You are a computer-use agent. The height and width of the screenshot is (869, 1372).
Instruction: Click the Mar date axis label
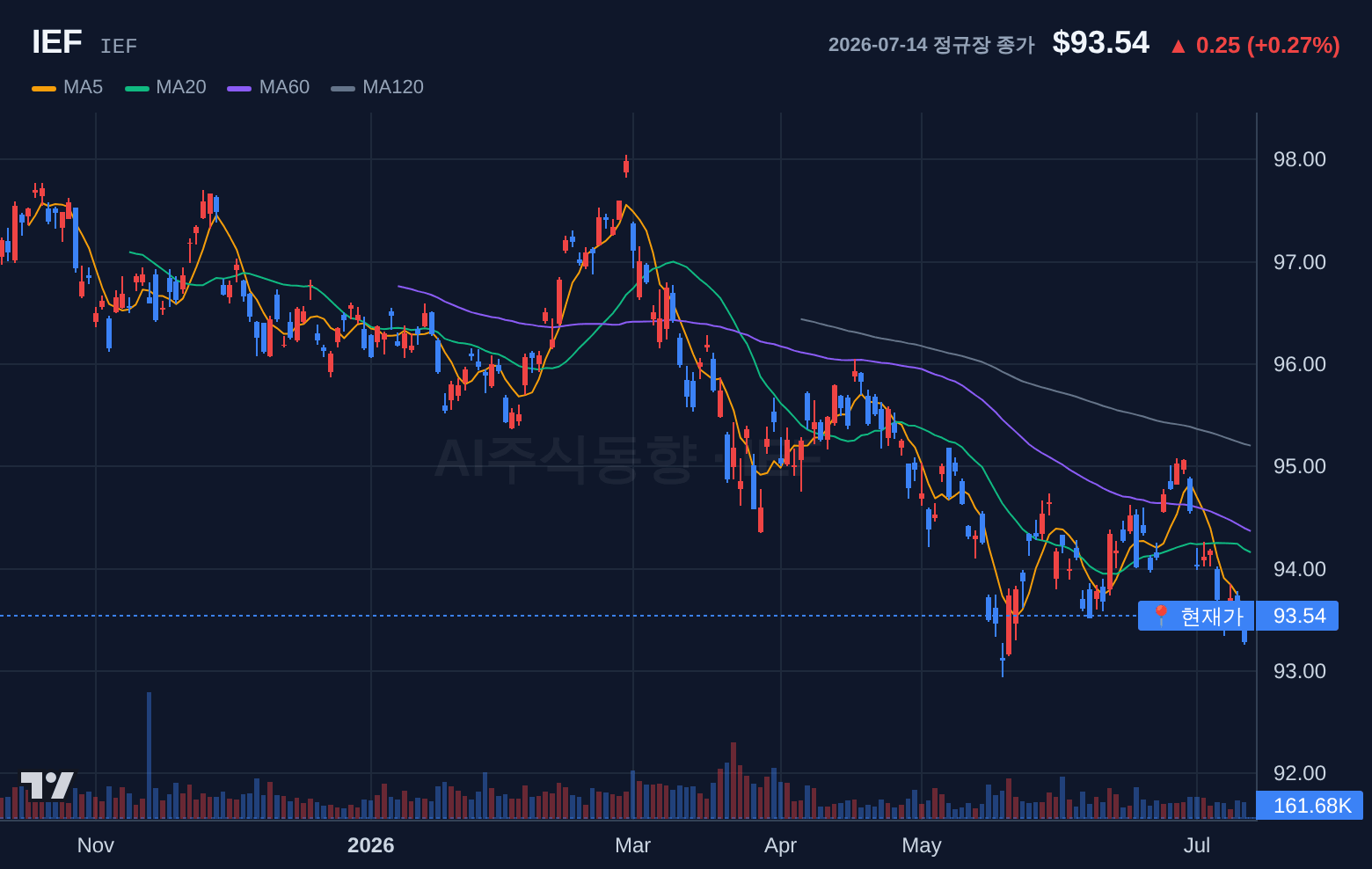coord(633,845)
